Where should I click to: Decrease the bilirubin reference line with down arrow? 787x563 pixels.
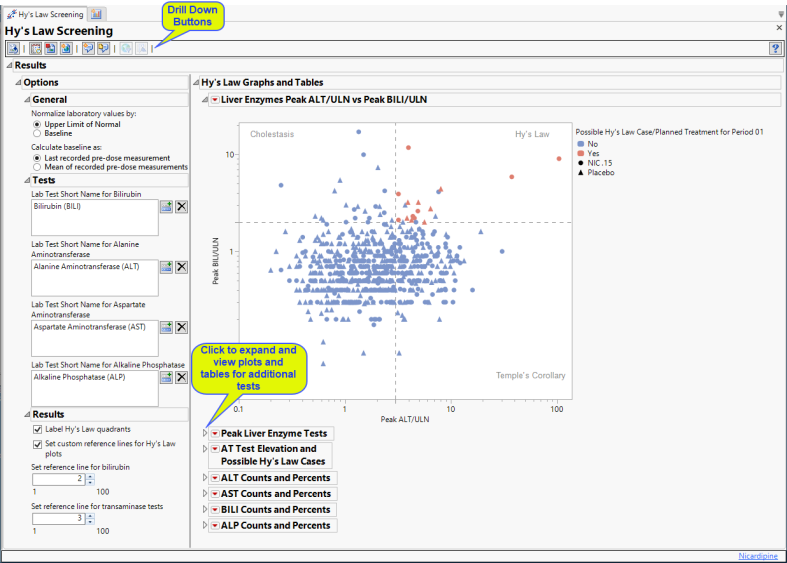click(x=90, y=482)
